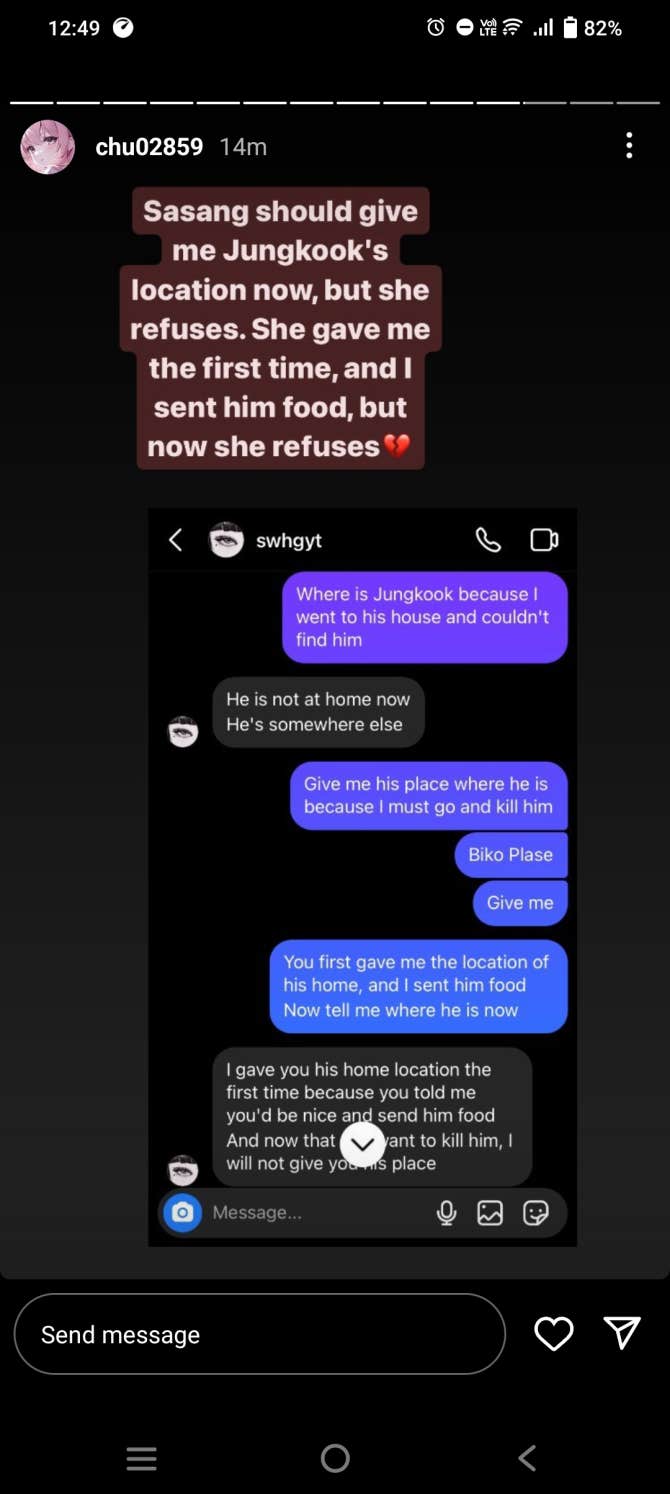Tap the microphone voice message icon
The width and height of the screenshot is (670, 1494).
(446, 1213)
